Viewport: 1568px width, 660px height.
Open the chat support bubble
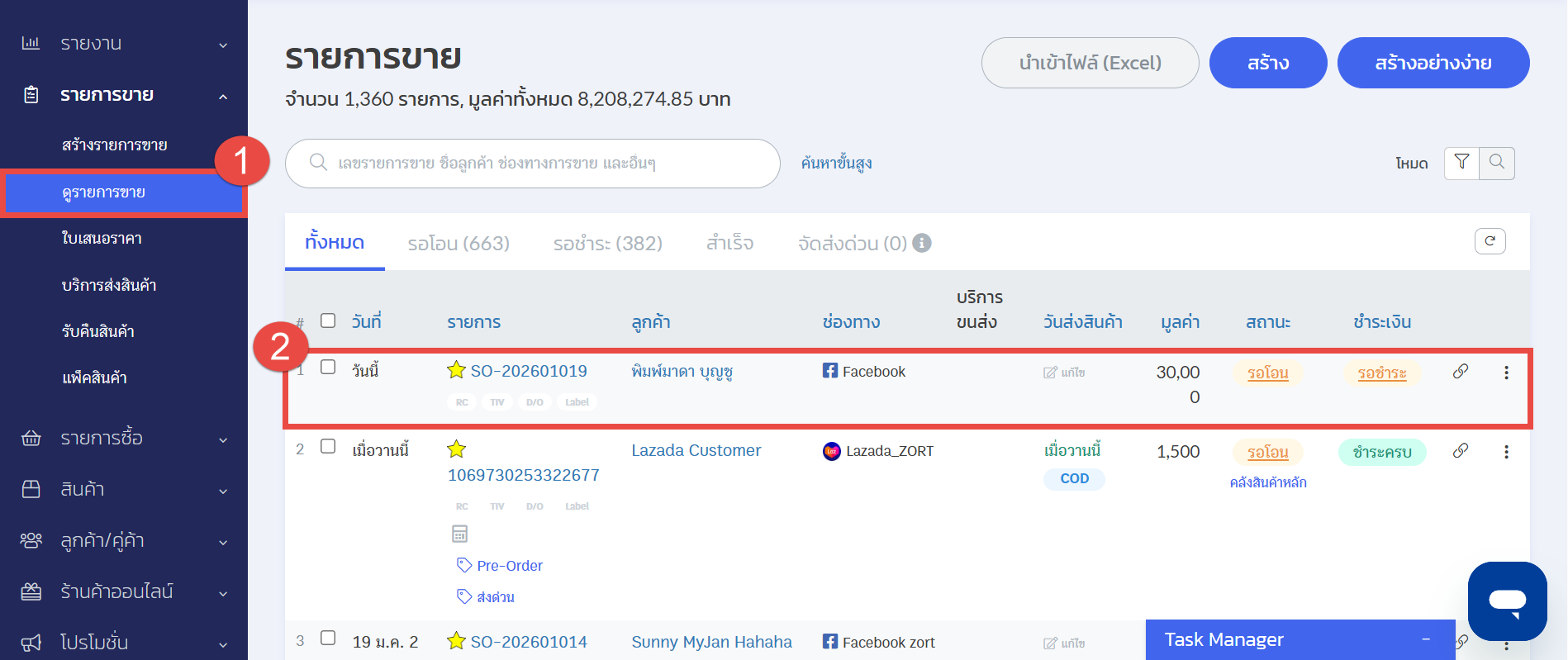click(1507, 601)
